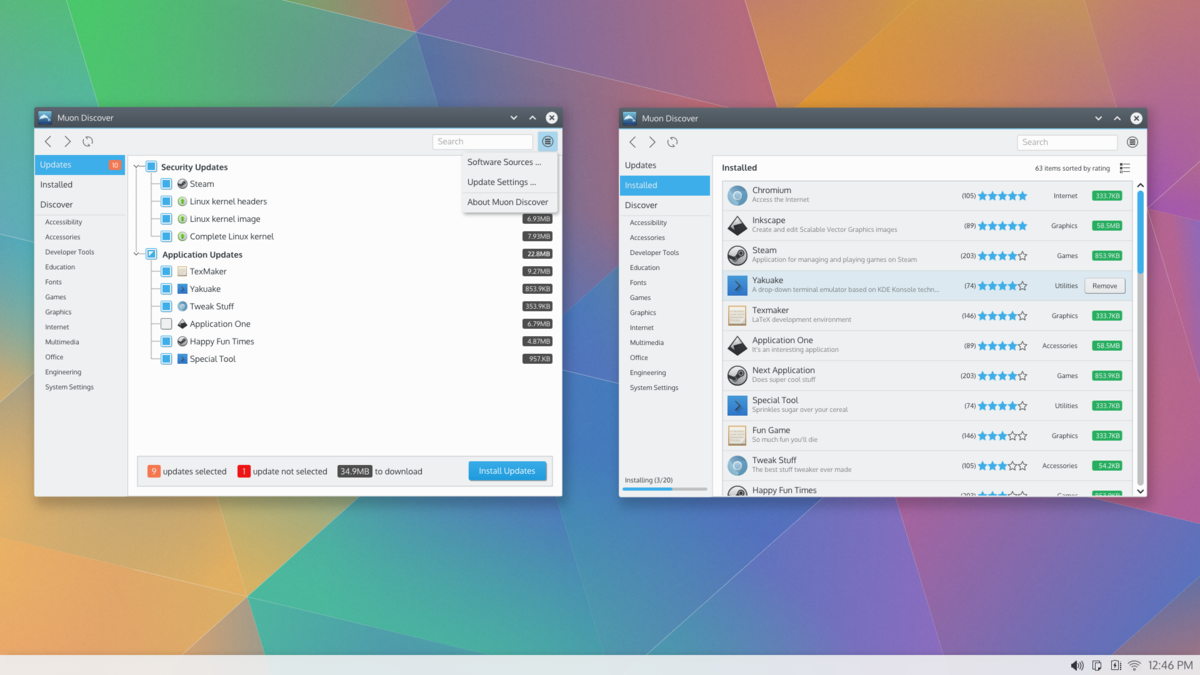Viewport: 1200px width, 675px height.
Task: Click the hamburger menu icon in the Installed apps window
Action: [1132, 142]
